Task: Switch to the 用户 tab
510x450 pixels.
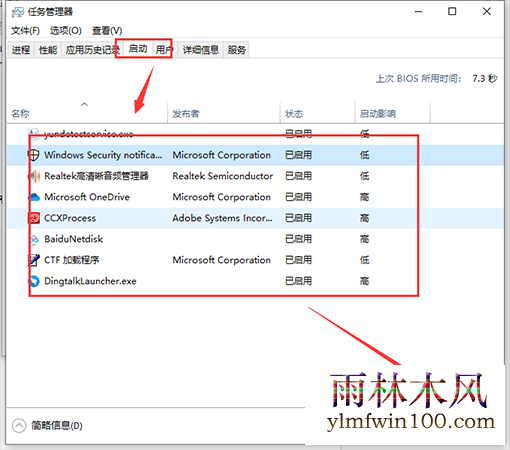Action: 164,50
